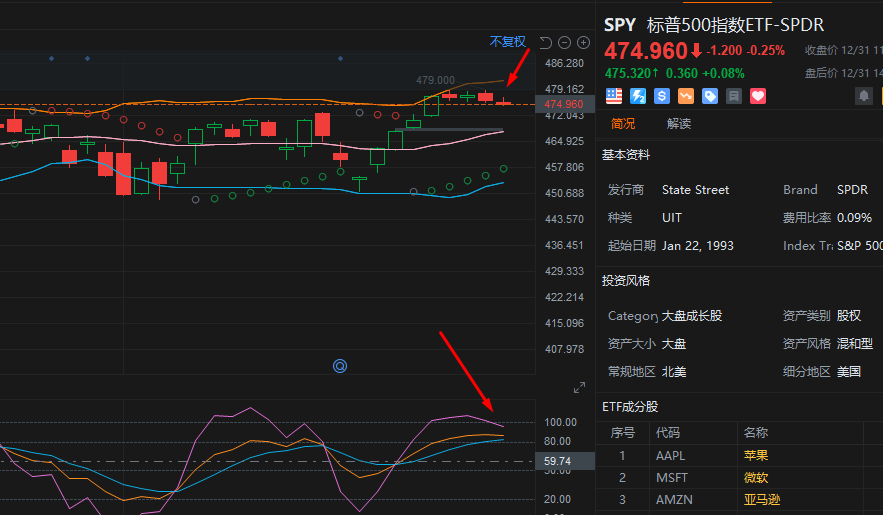This screenshot has width=883, height=515.
Task: Click the first blue diamond event marker
Action: pyautogui.click(x=51, y=59)
